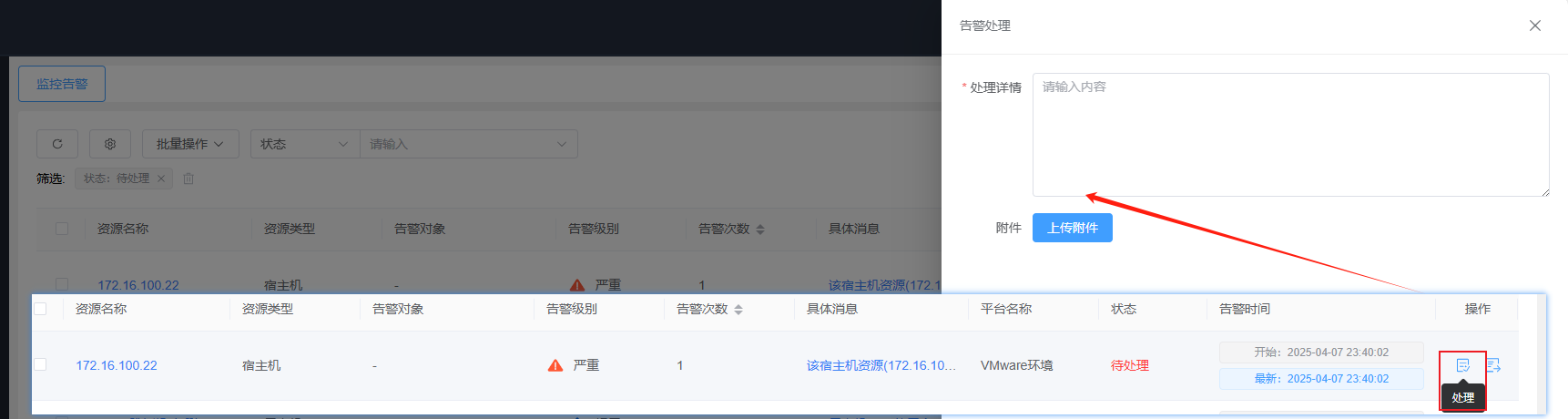Click the refresh icon button in the toolbar
Viewport: 1568px width, 419px height.
[57, 144]
